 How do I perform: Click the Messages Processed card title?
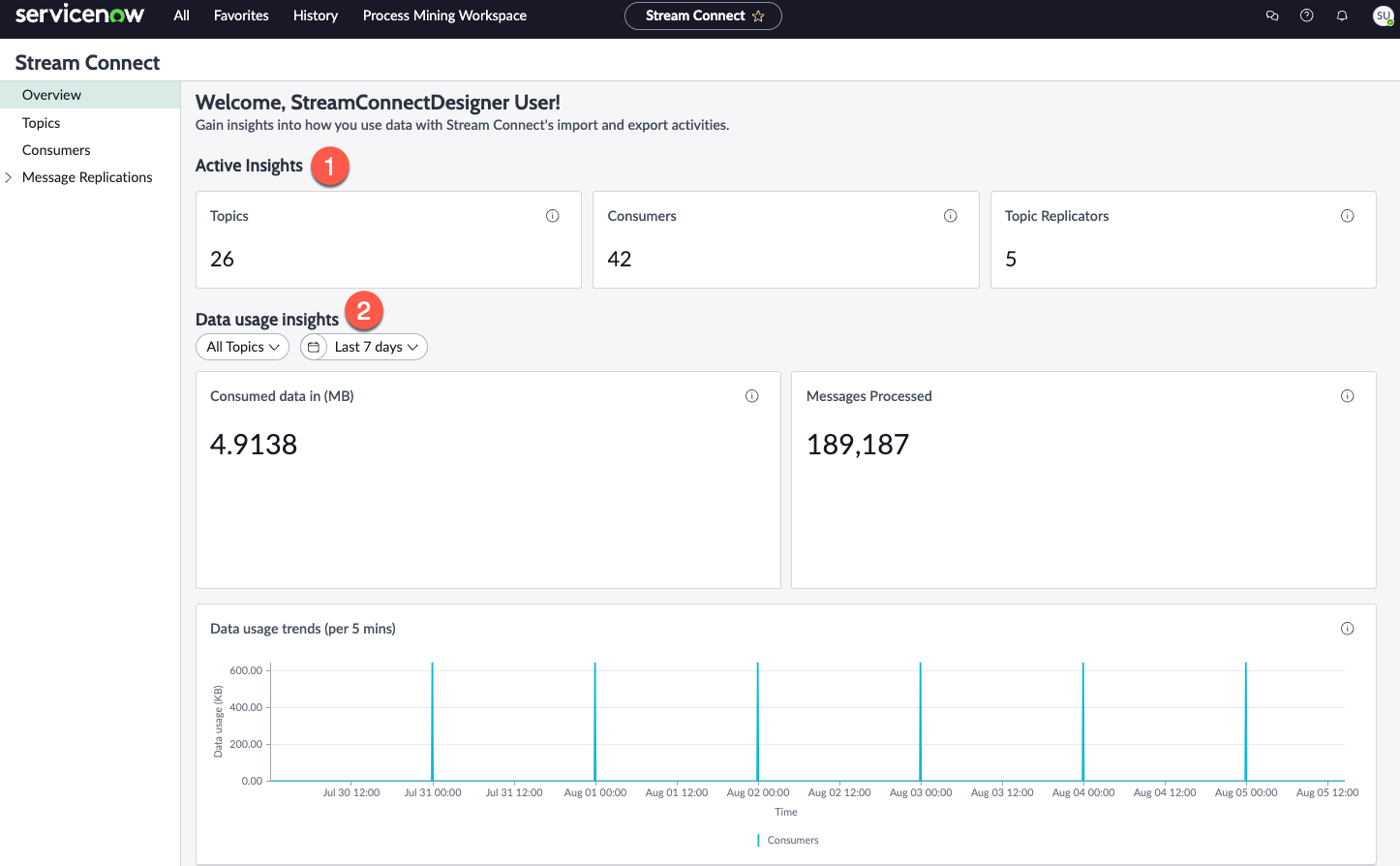(868, 396)
